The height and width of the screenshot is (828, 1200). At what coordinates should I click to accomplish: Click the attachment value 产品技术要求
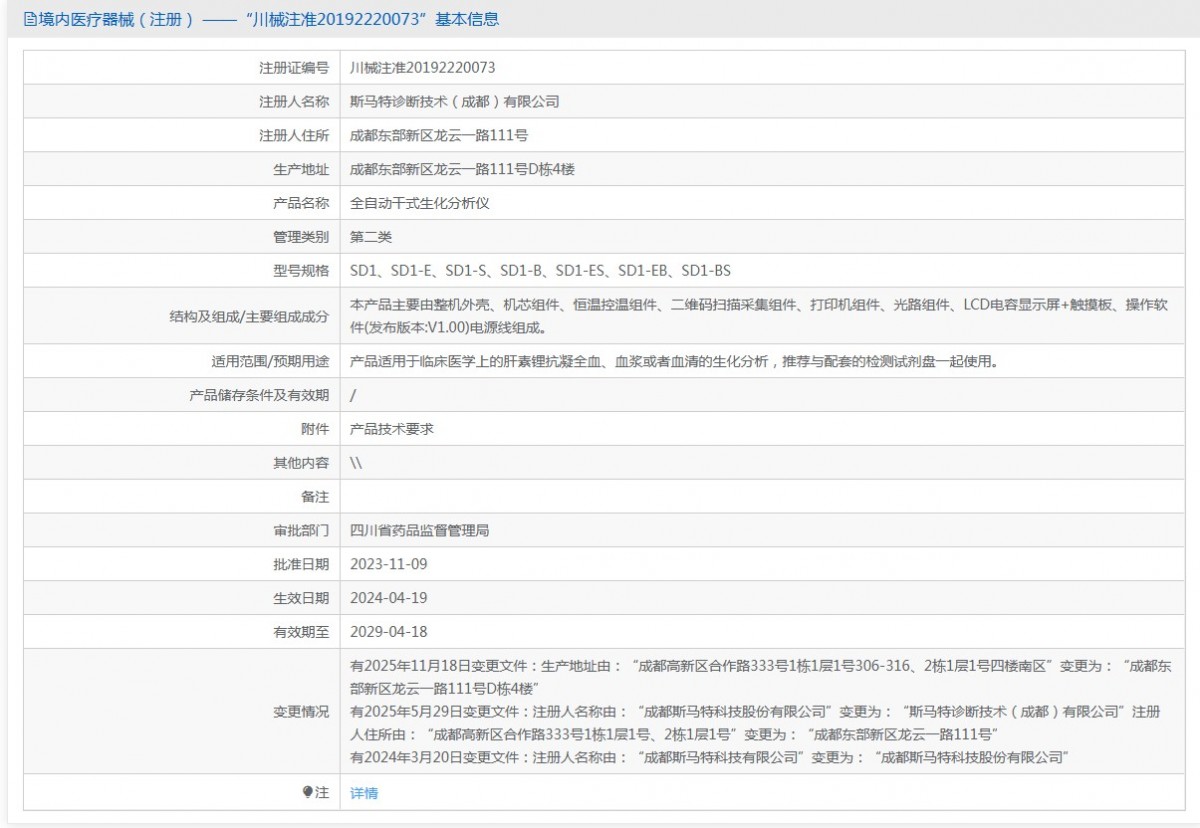392,429
